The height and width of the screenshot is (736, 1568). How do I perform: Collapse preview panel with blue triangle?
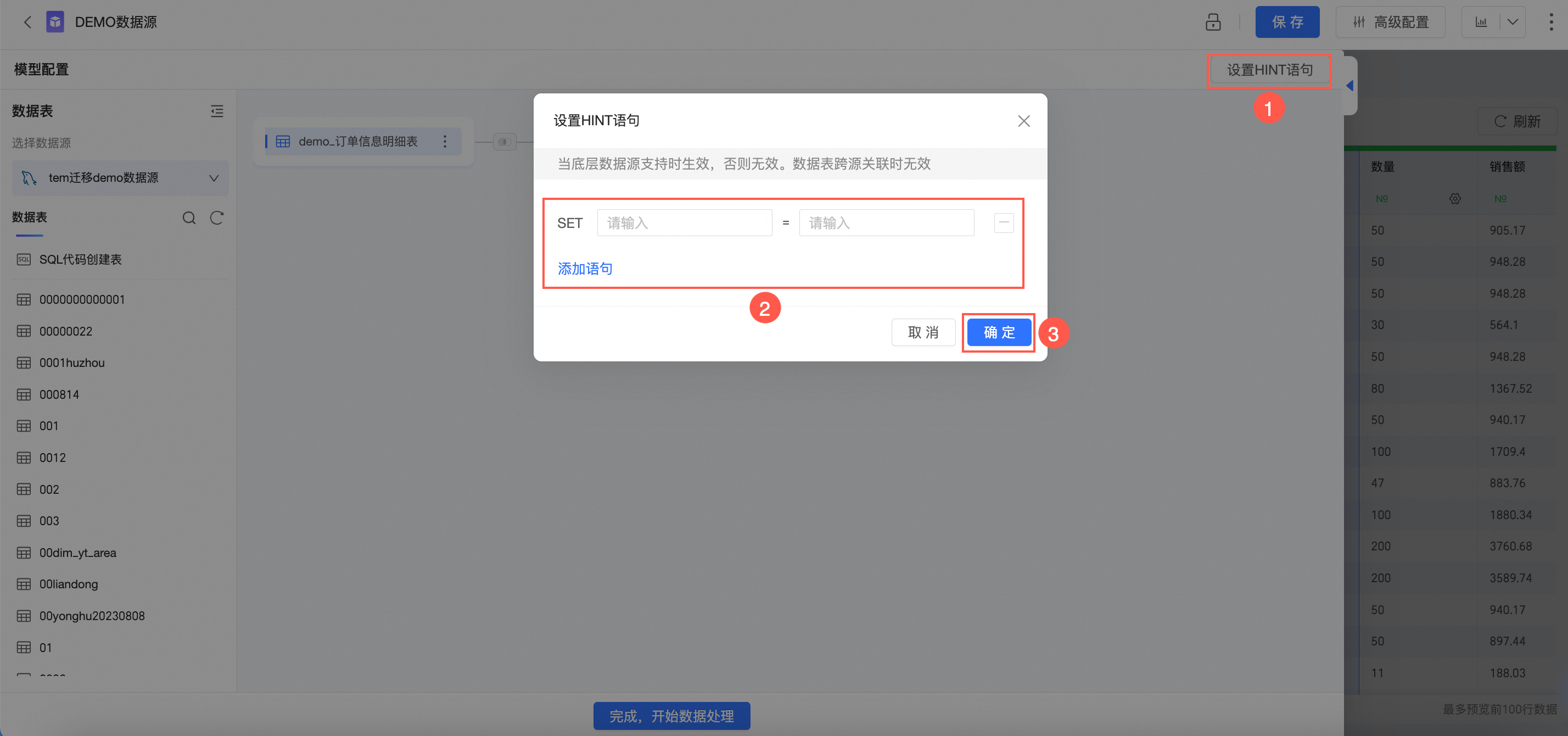[1349, 86]
